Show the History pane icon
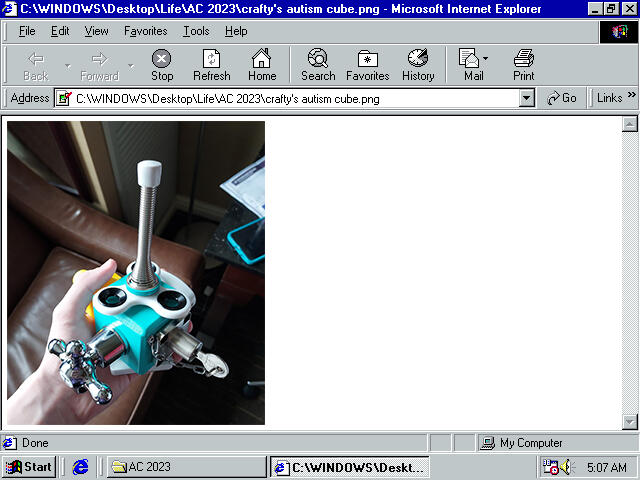This screenshot has height=480, width=640. 418,65
